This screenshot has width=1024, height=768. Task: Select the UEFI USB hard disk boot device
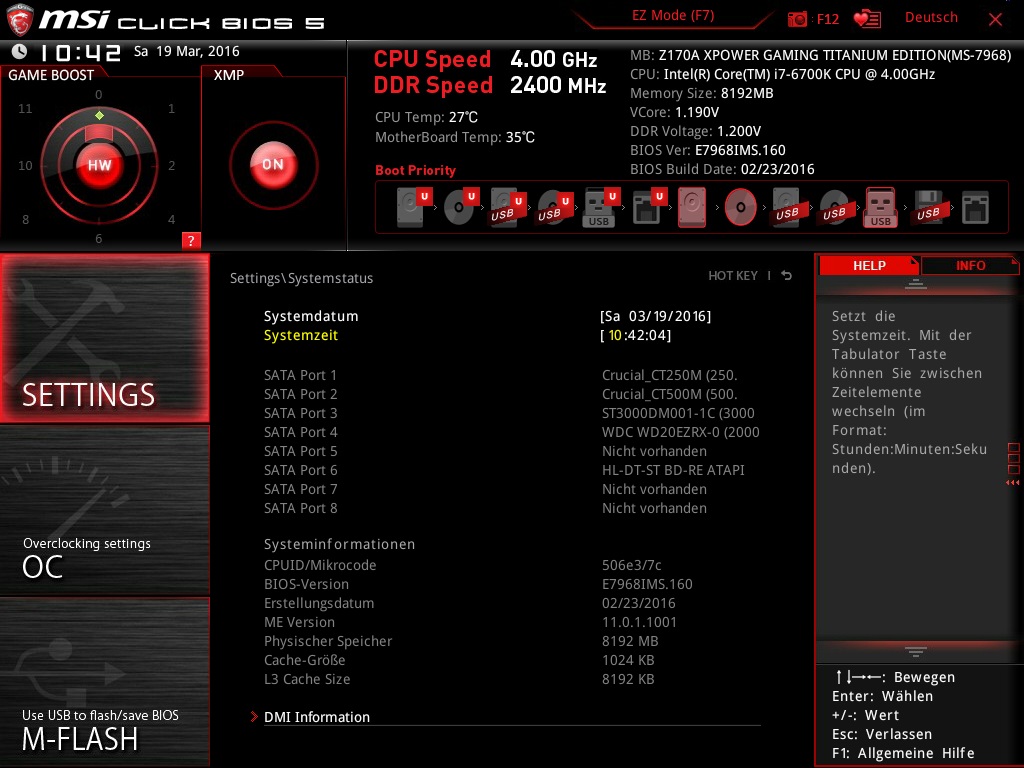[x=507, y=207]
